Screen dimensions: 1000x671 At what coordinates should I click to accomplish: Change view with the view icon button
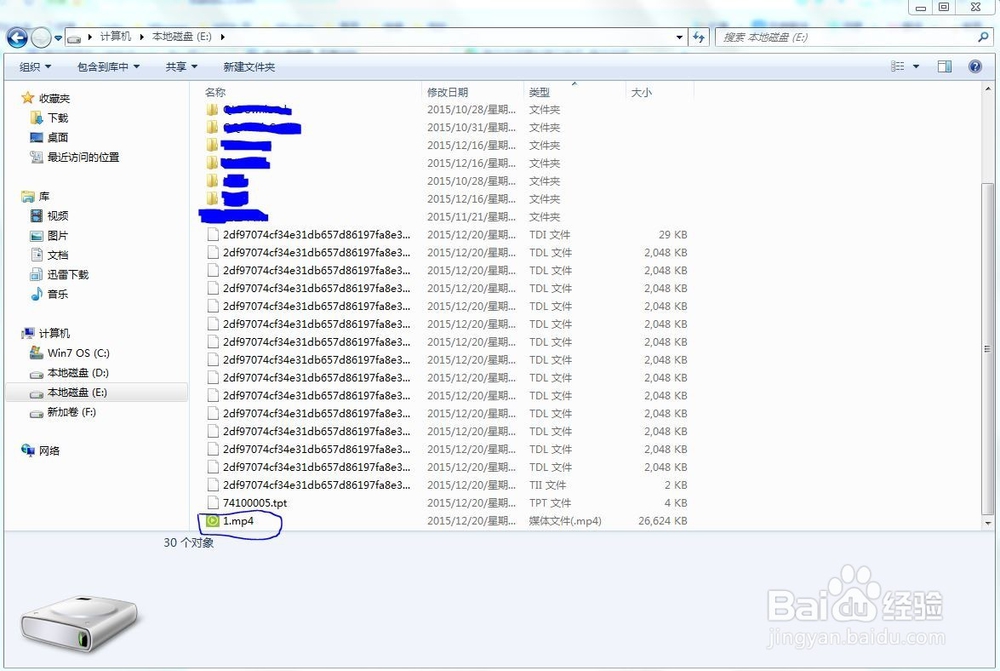(x=897, y=66)
